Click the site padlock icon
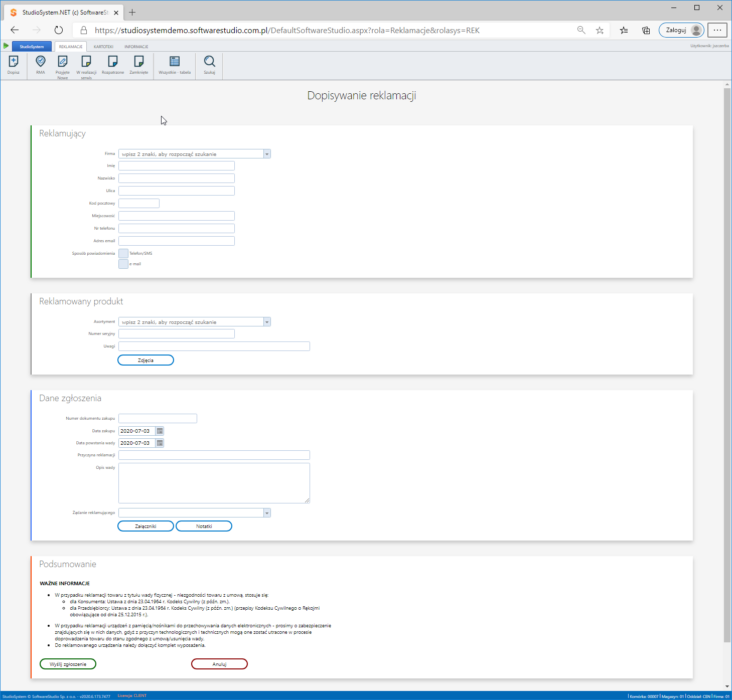Viewport: 732px width, 700px height. [x=84, y=30]
